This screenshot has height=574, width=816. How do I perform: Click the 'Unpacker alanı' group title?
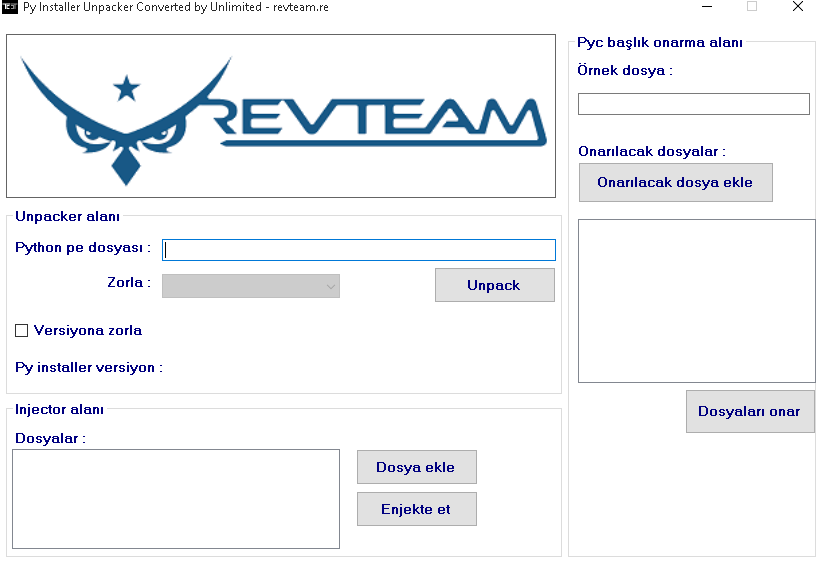tap(67, 216)
